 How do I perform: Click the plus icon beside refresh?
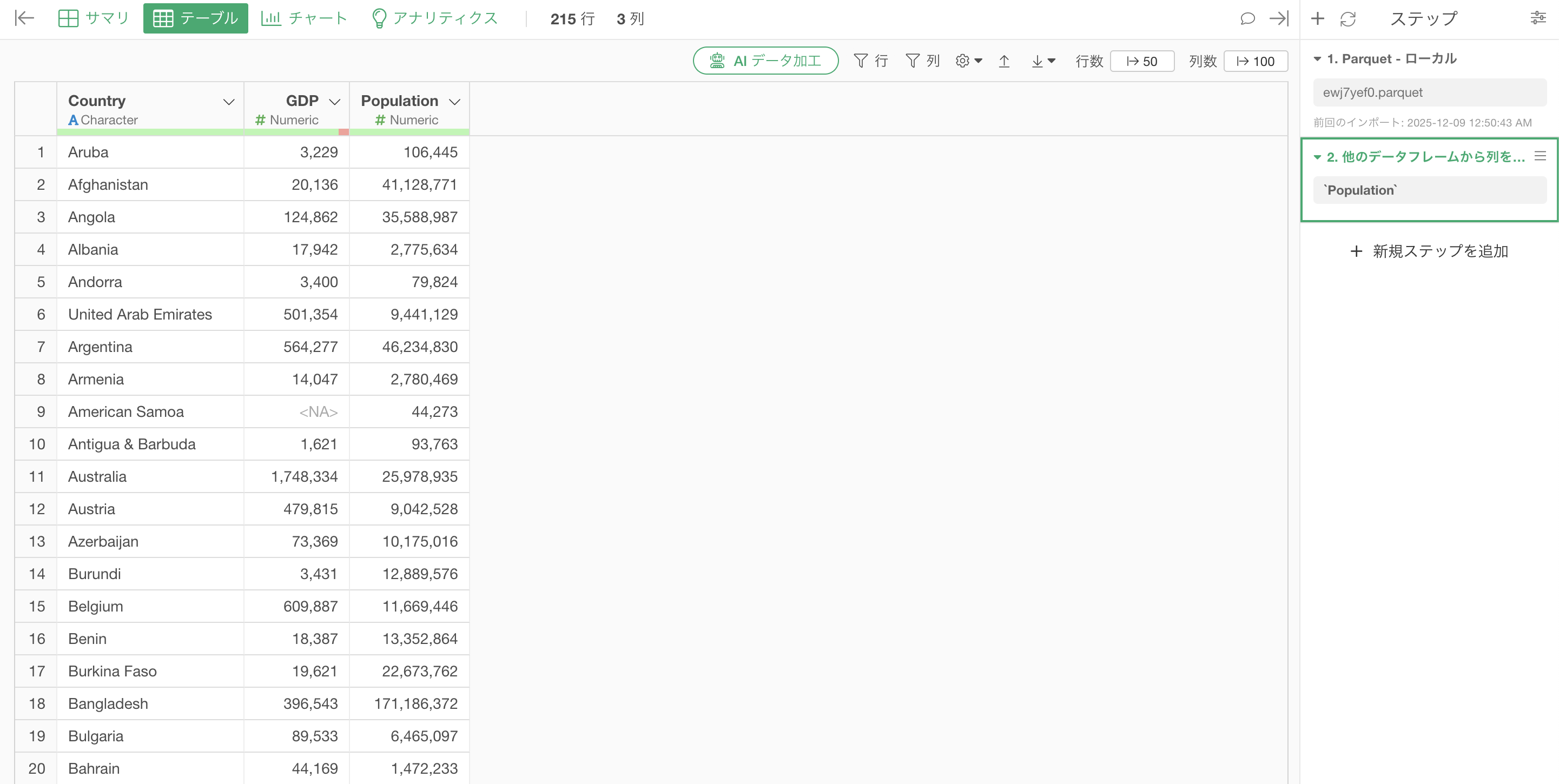tap(1318, 18)
